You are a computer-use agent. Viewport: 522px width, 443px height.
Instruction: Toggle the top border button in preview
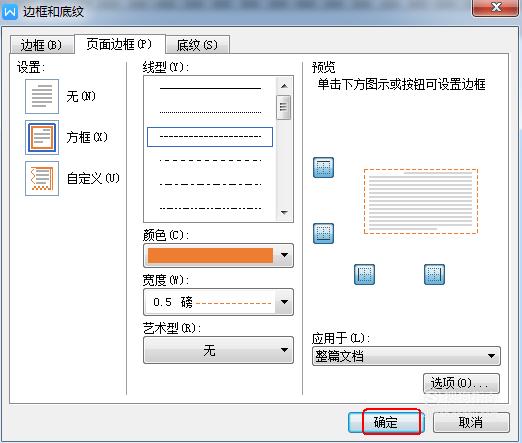[x=323, y=167]
